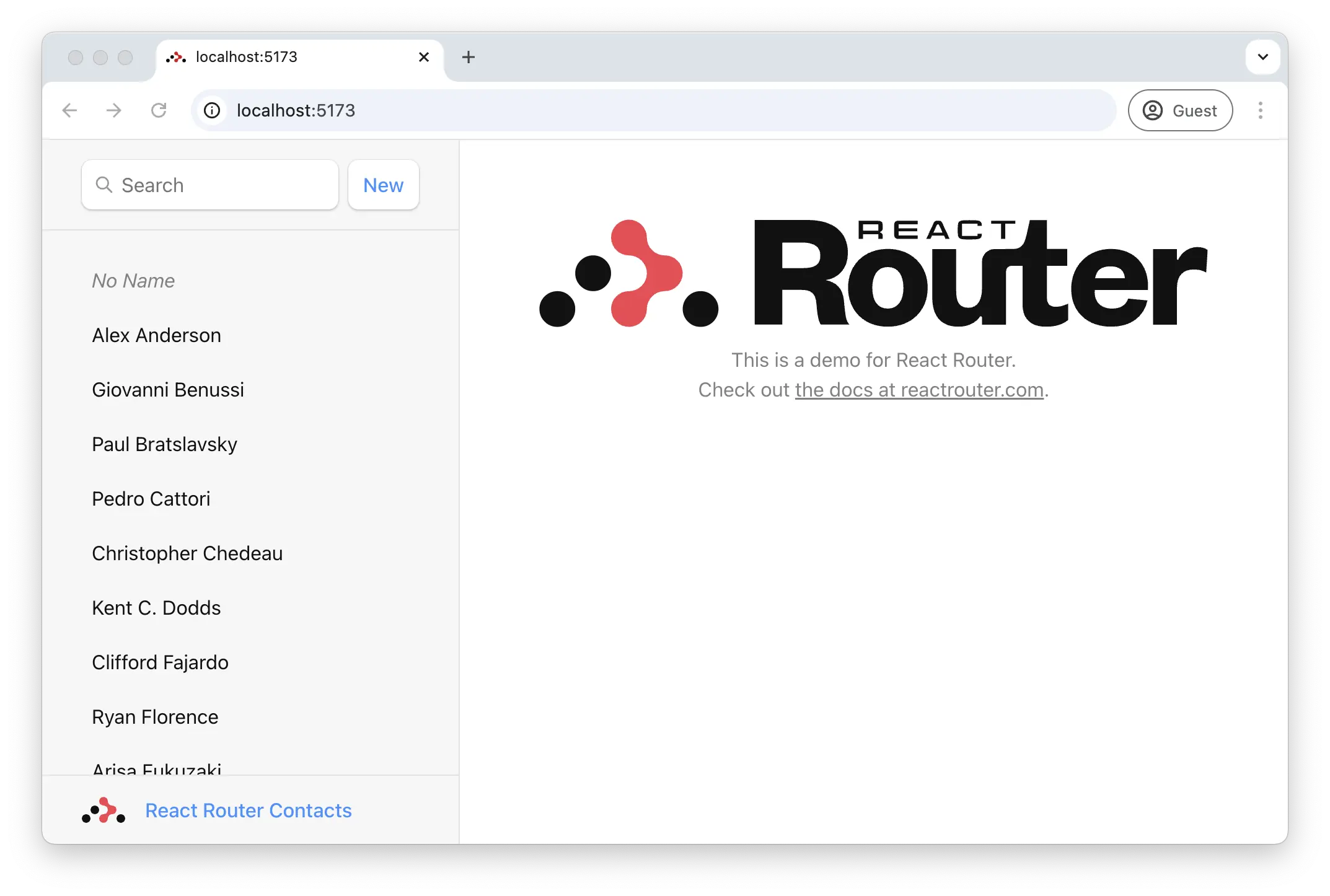Close the localhost:5173 tab
1330x896 pixels.
424,57
